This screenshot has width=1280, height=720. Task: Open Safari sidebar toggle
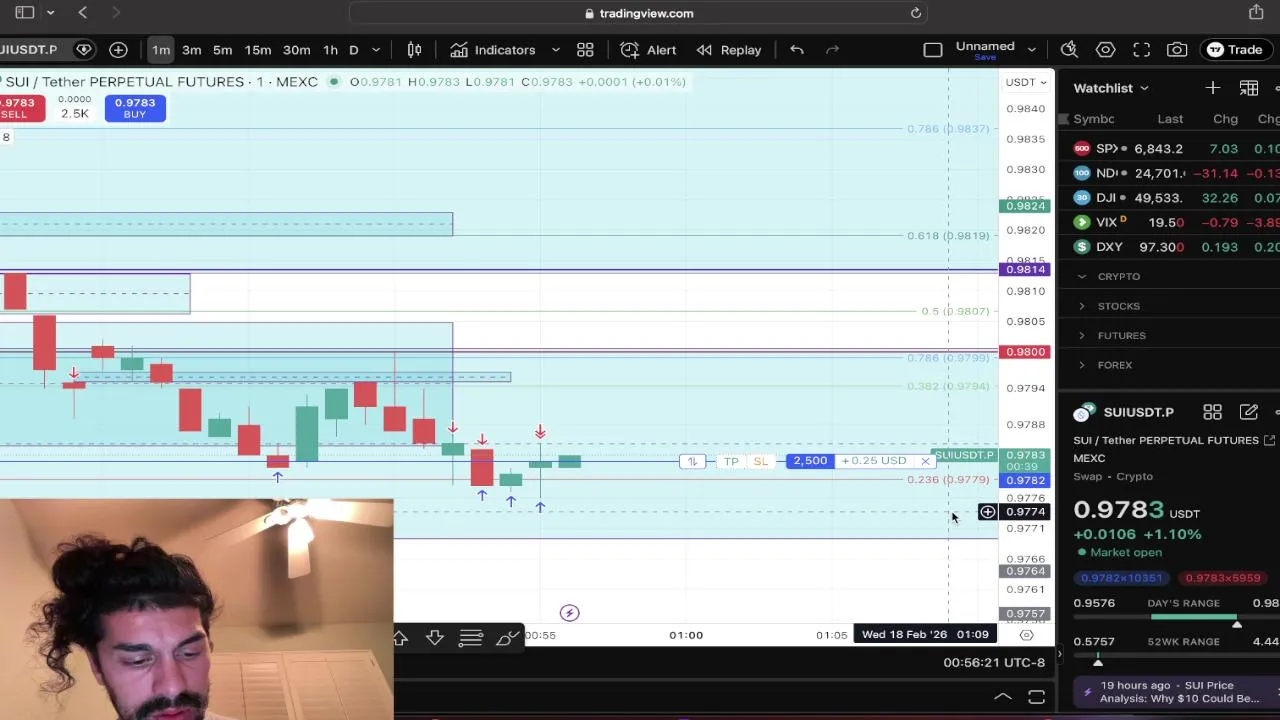tap(25, 13)
